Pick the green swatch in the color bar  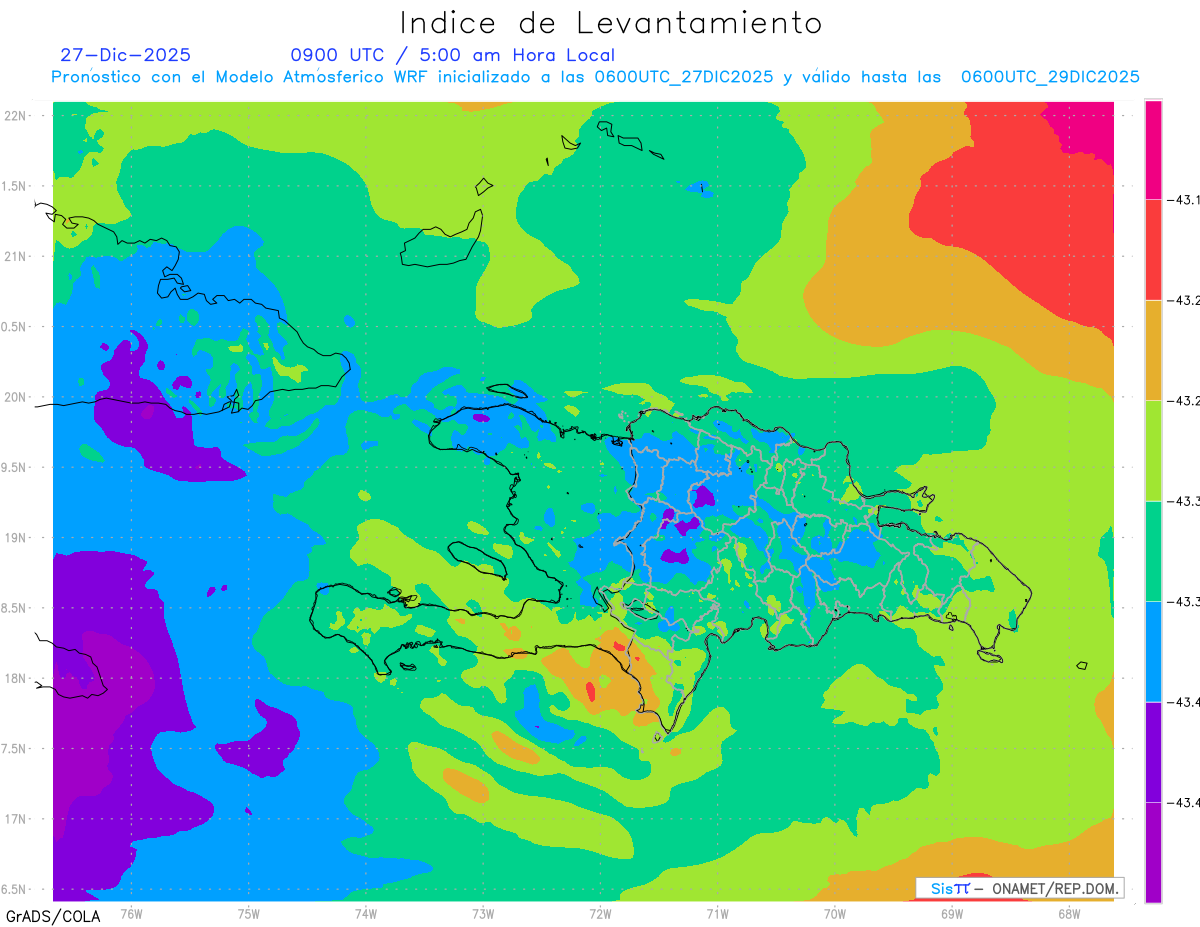[1153, 551]
